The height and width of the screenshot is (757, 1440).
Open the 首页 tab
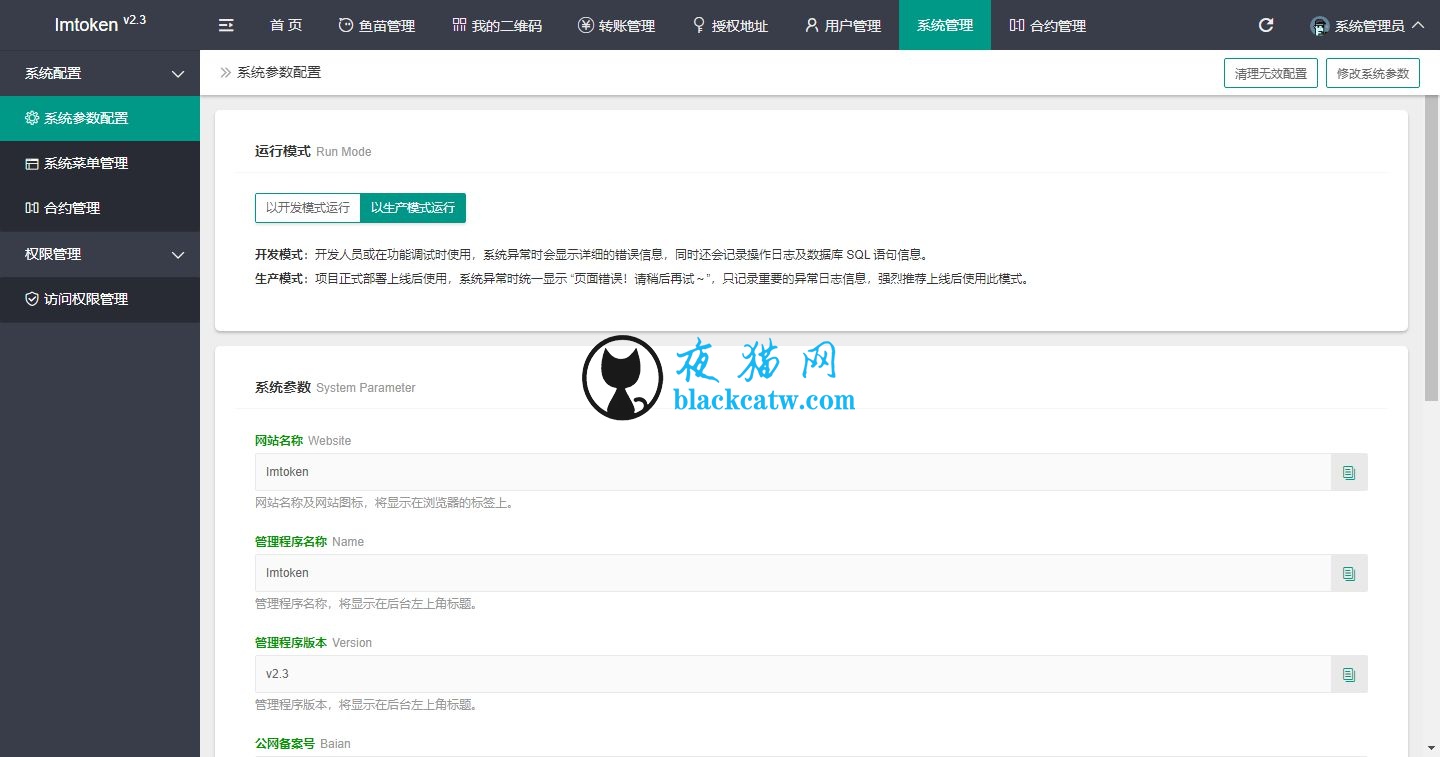286,25
